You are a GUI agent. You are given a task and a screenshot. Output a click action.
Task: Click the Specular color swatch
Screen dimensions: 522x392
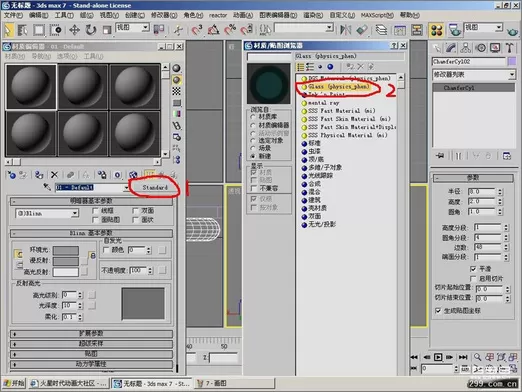pyautogui.click(x=66, y=272)
